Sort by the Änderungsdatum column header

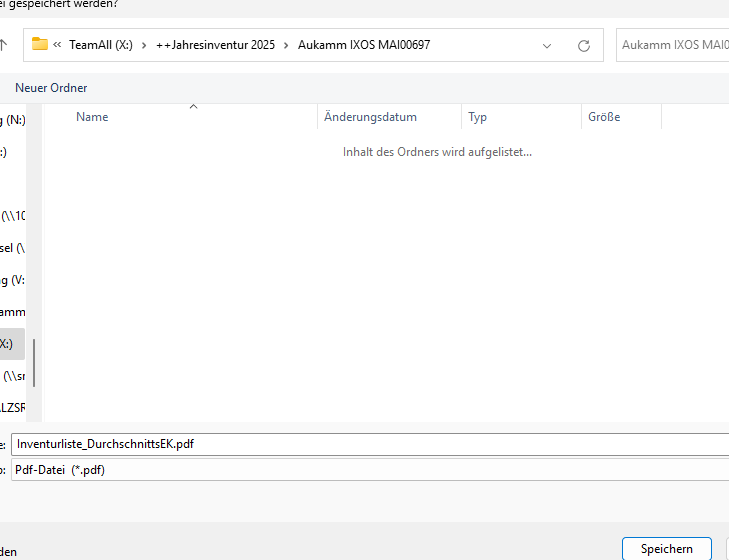click(x=370, y=117)
